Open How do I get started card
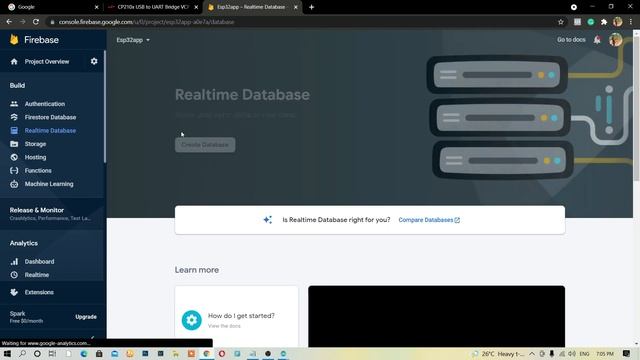The image size is (640, 360). tap(237, 317)
